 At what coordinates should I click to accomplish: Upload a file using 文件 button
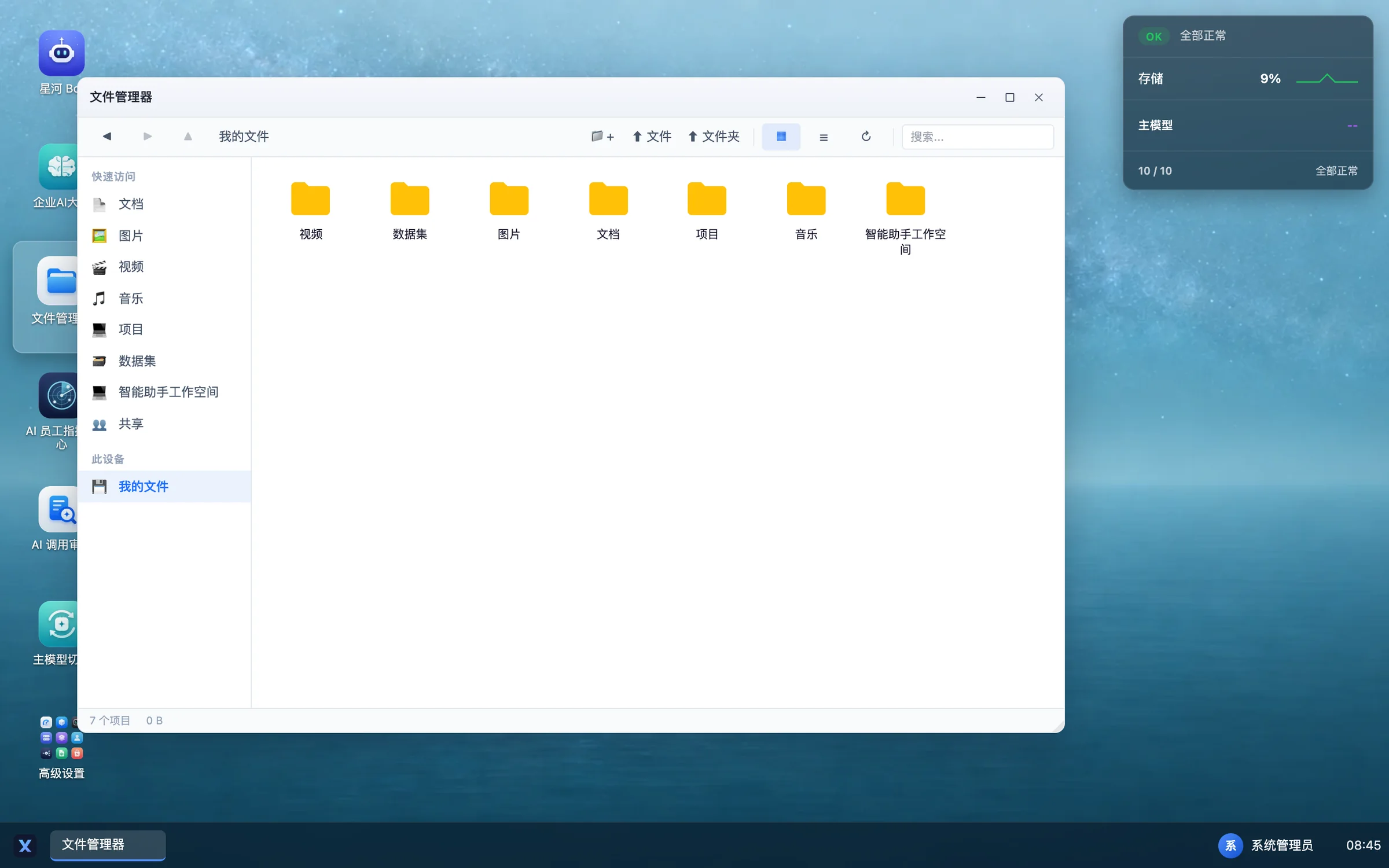point(652,137)
